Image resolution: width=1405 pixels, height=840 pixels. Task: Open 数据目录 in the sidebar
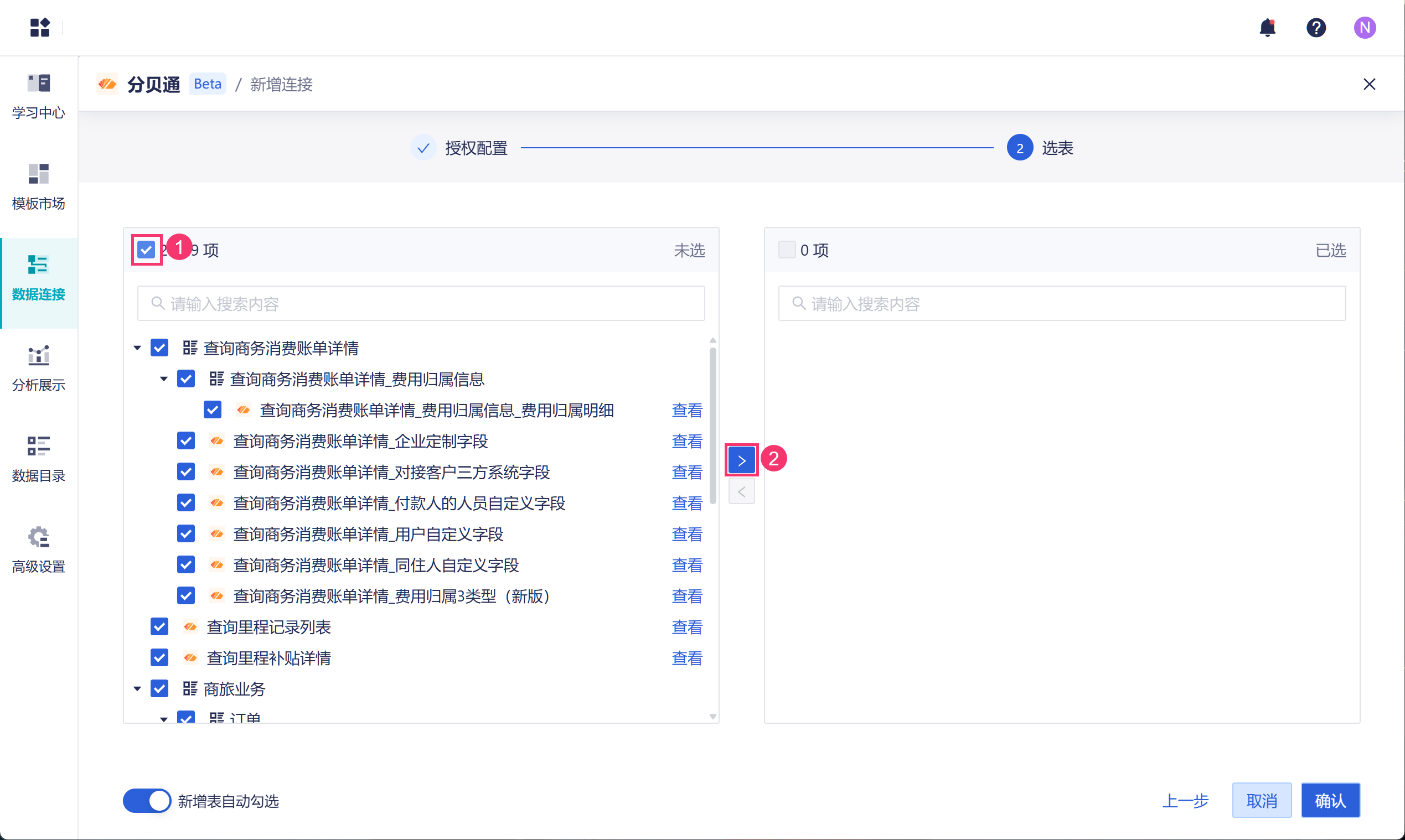point(39,459)
